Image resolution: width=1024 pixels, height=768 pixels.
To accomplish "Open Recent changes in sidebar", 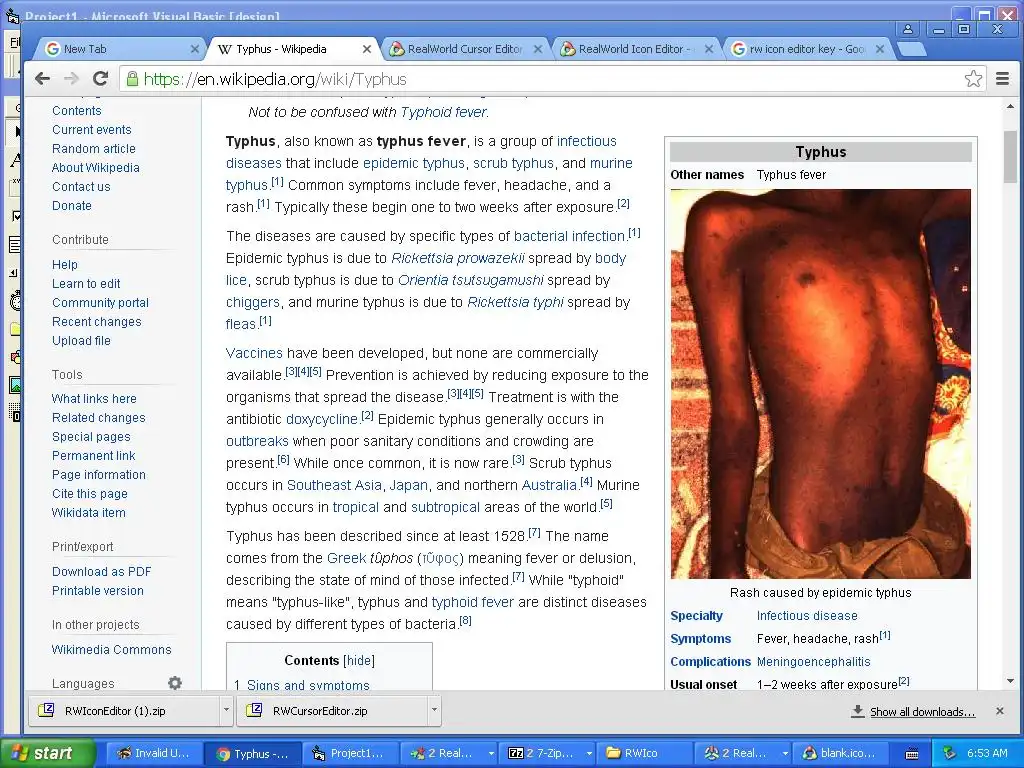I will 97,322.
